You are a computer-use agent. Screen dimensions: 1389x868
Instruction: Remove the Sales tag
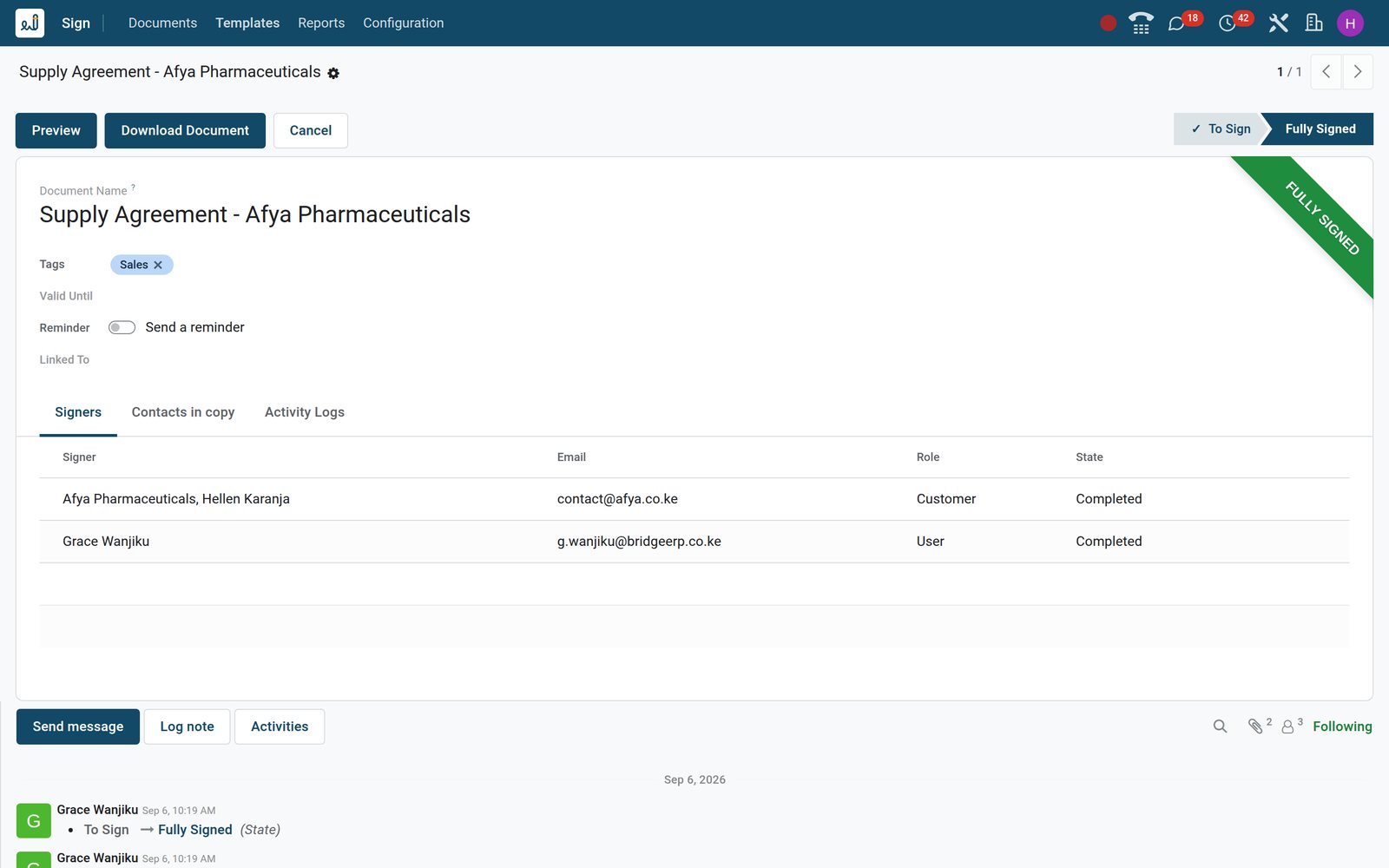tap(158, 265)
